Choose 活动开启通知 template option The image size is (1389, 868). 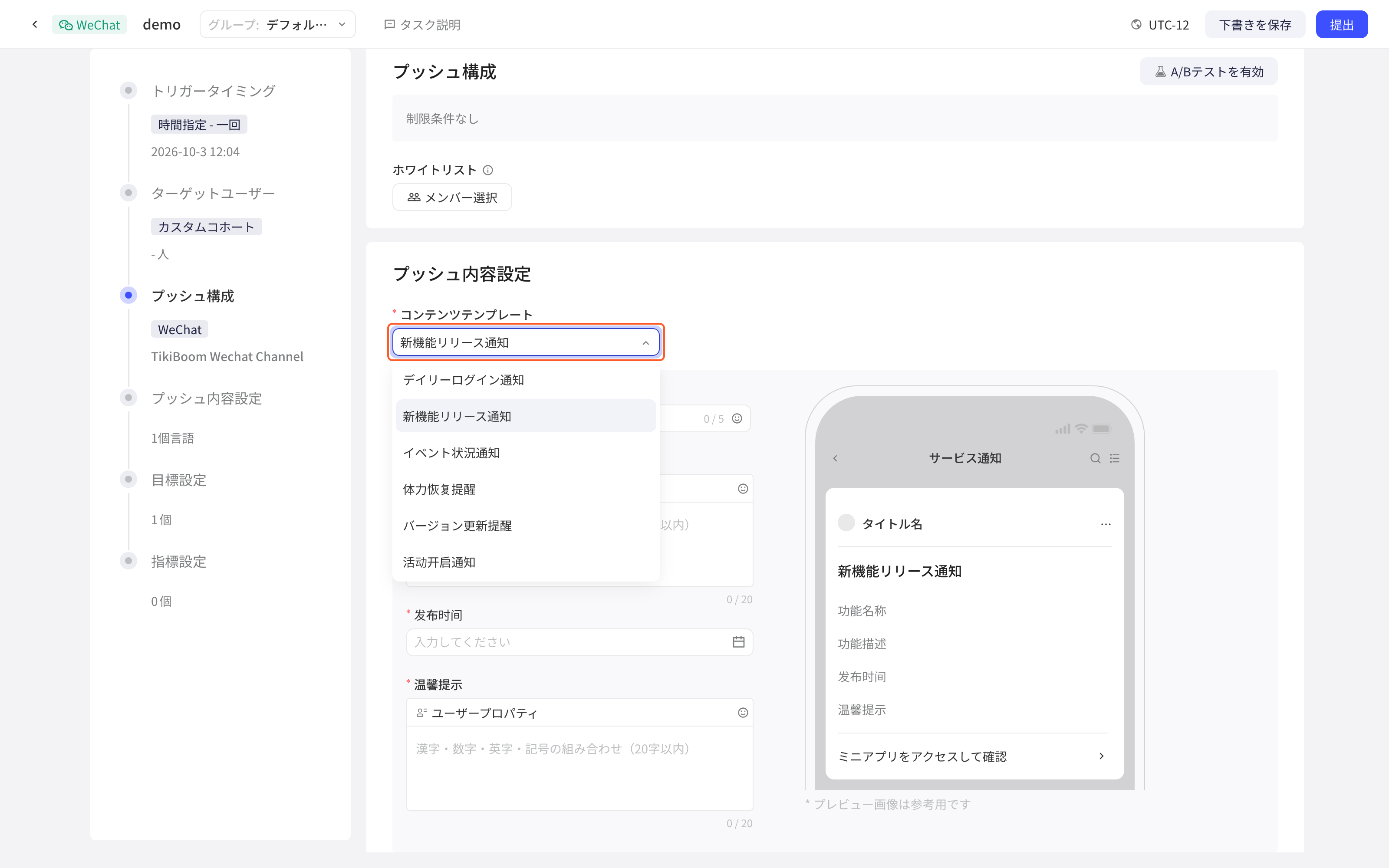(526, 562)
